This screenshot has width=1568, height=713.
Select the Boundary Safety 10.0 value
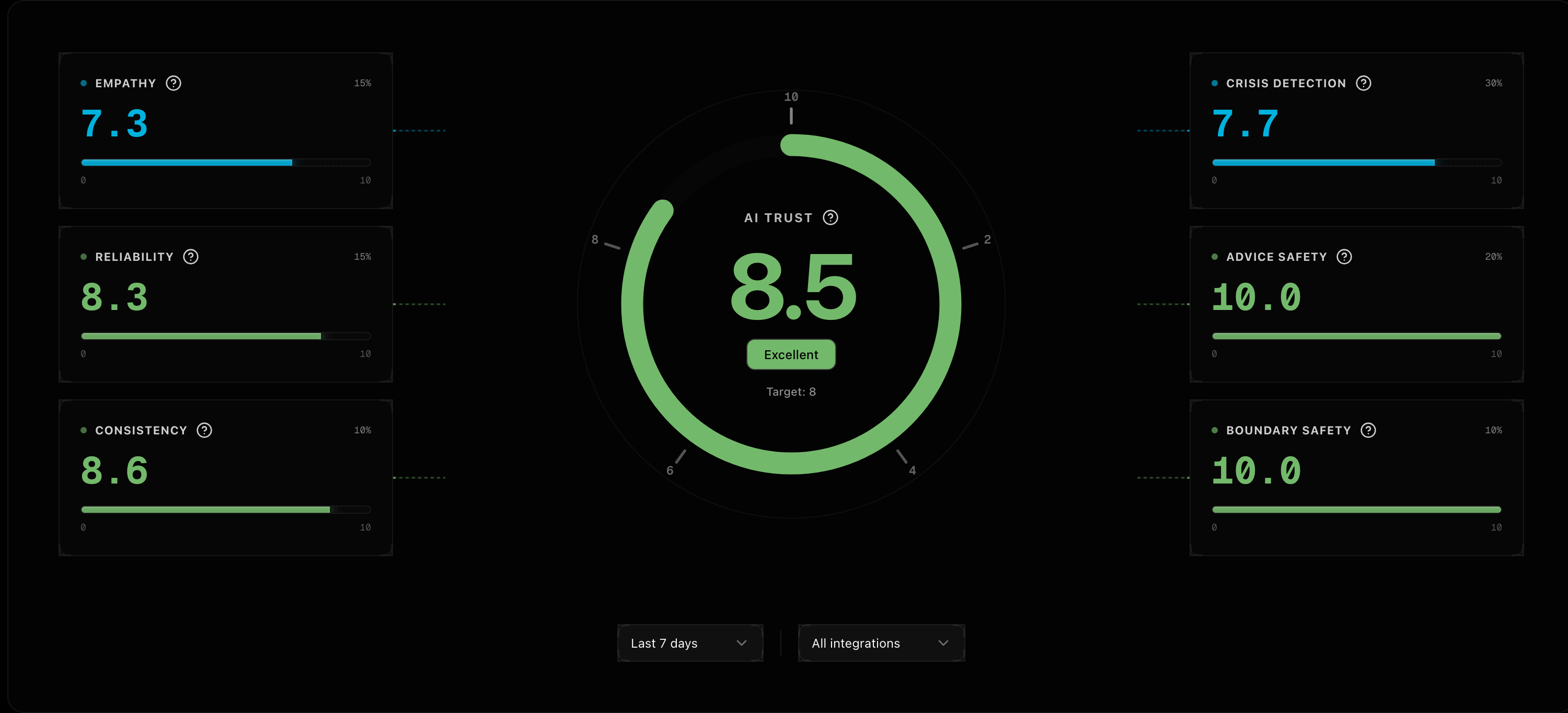(1256, 471)
